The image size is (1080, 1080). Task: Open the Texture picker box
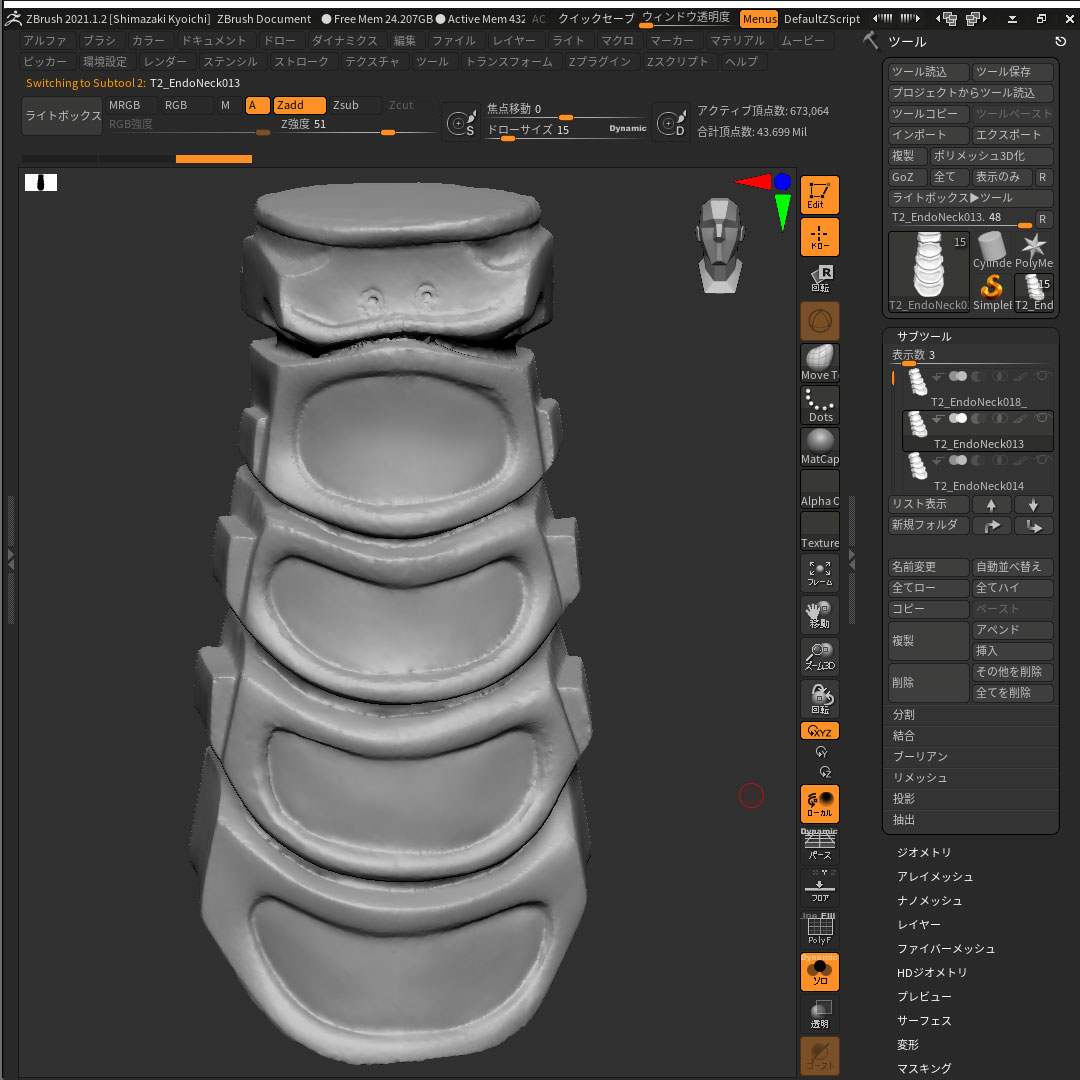pyautogui.click(x=819, y=531)
